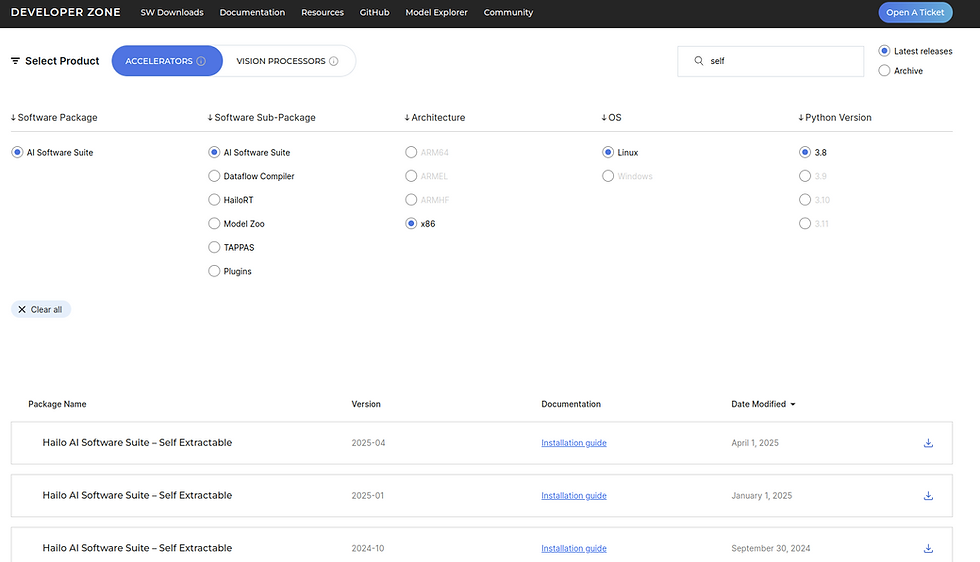Click the Developer Zone logo
The height and width of the screenshot is (562, 980).
tap(66, 13)
